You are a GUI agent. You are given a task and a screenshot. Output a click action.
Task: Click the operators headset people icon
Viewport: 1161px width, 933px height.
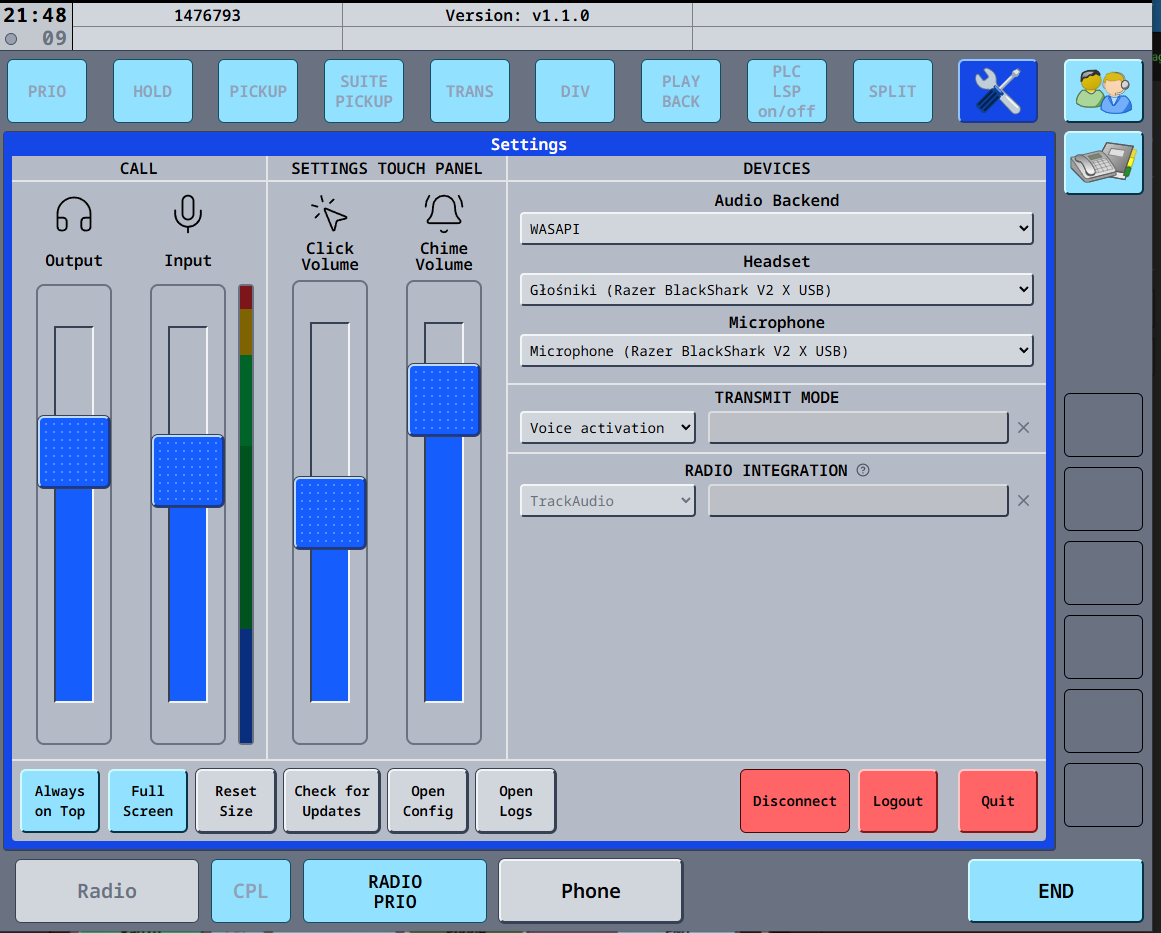pos(1103,91)
